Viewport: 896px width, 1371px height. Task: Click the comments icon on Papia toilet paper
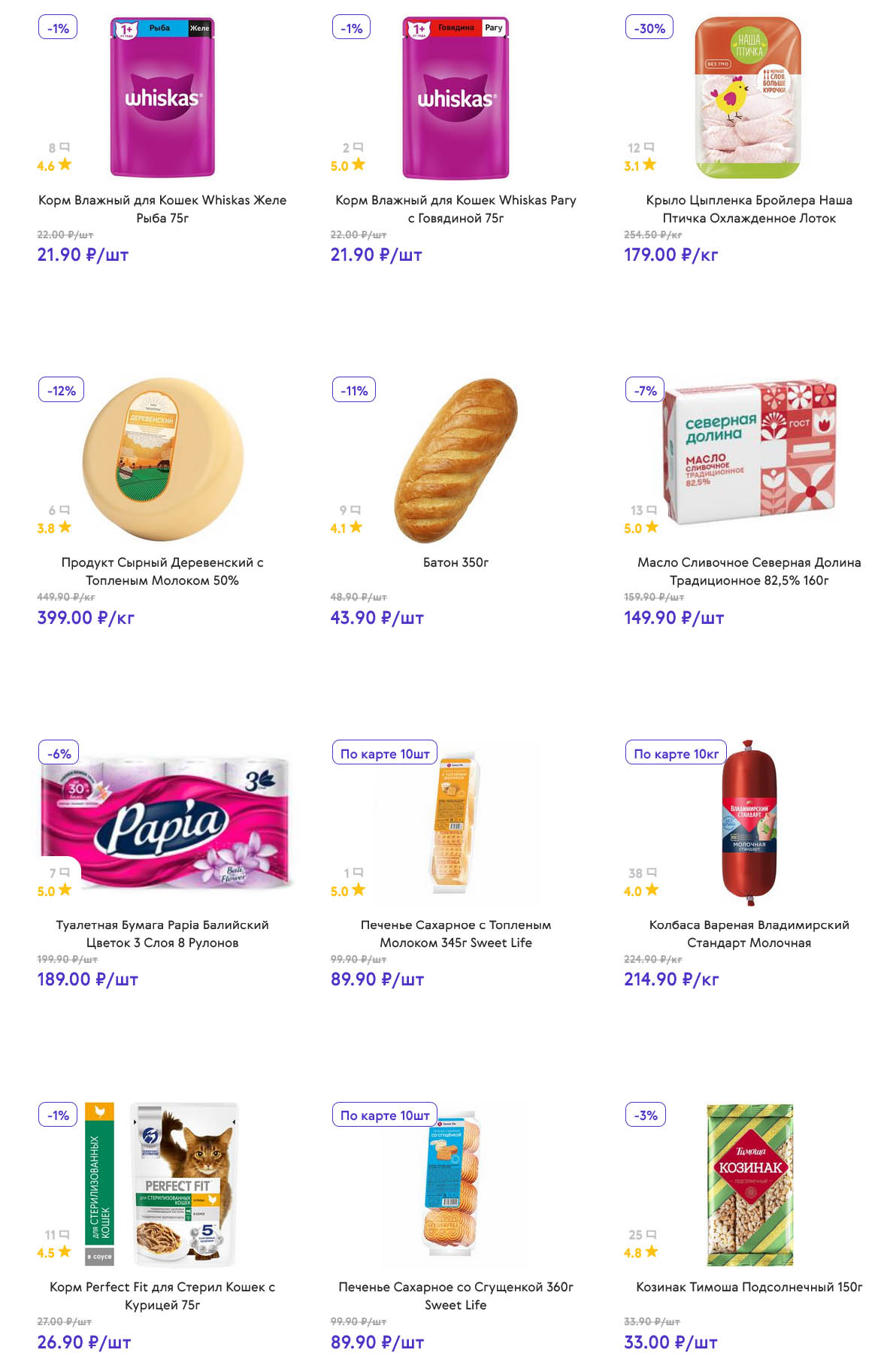[x=65, y=872]
